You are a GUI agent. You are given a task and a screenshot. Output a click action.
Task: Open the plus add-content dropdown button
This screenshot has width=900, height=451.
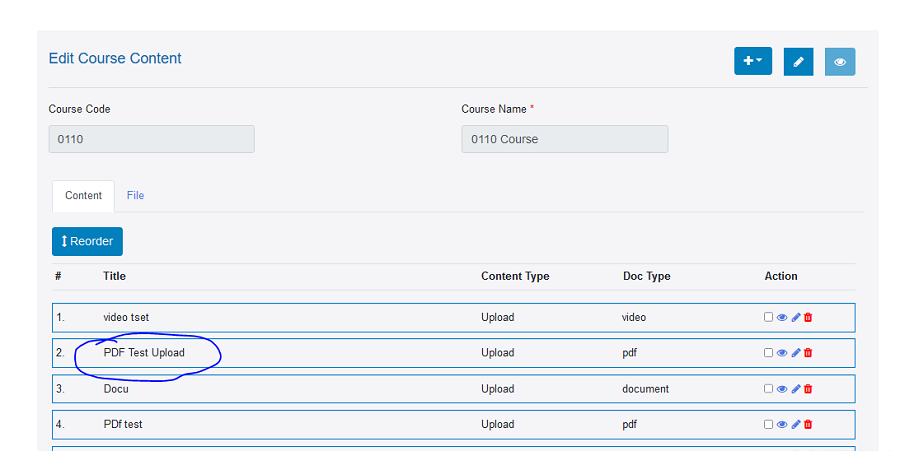(x=752, y=61)
